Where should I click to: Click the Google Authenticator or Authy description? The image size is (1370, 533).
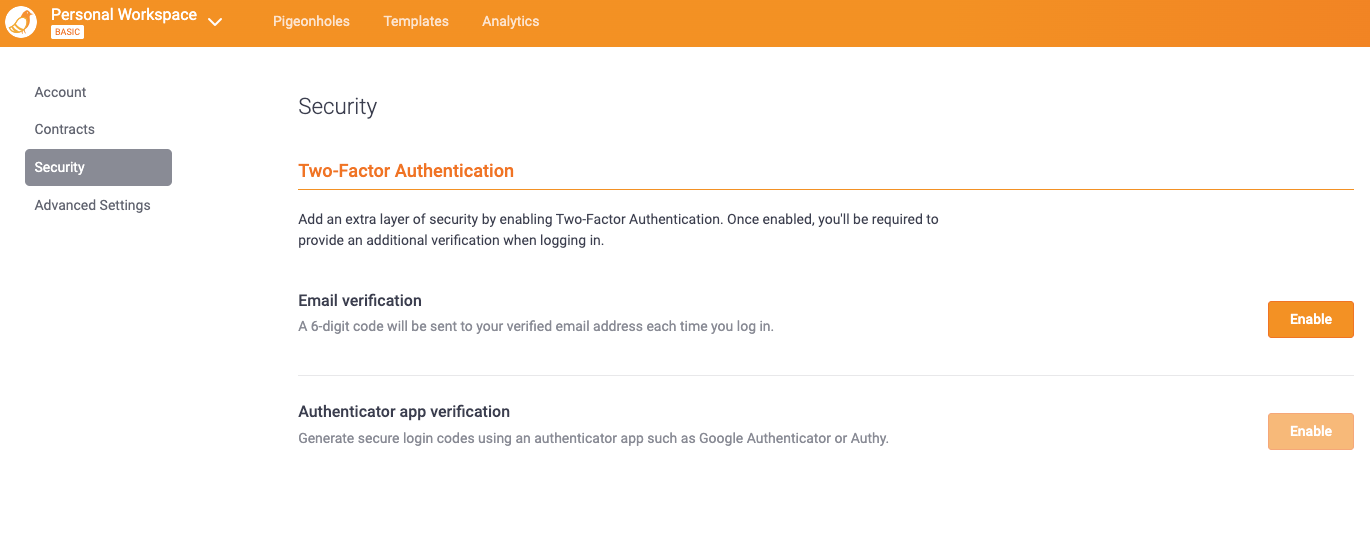(593, 438)
